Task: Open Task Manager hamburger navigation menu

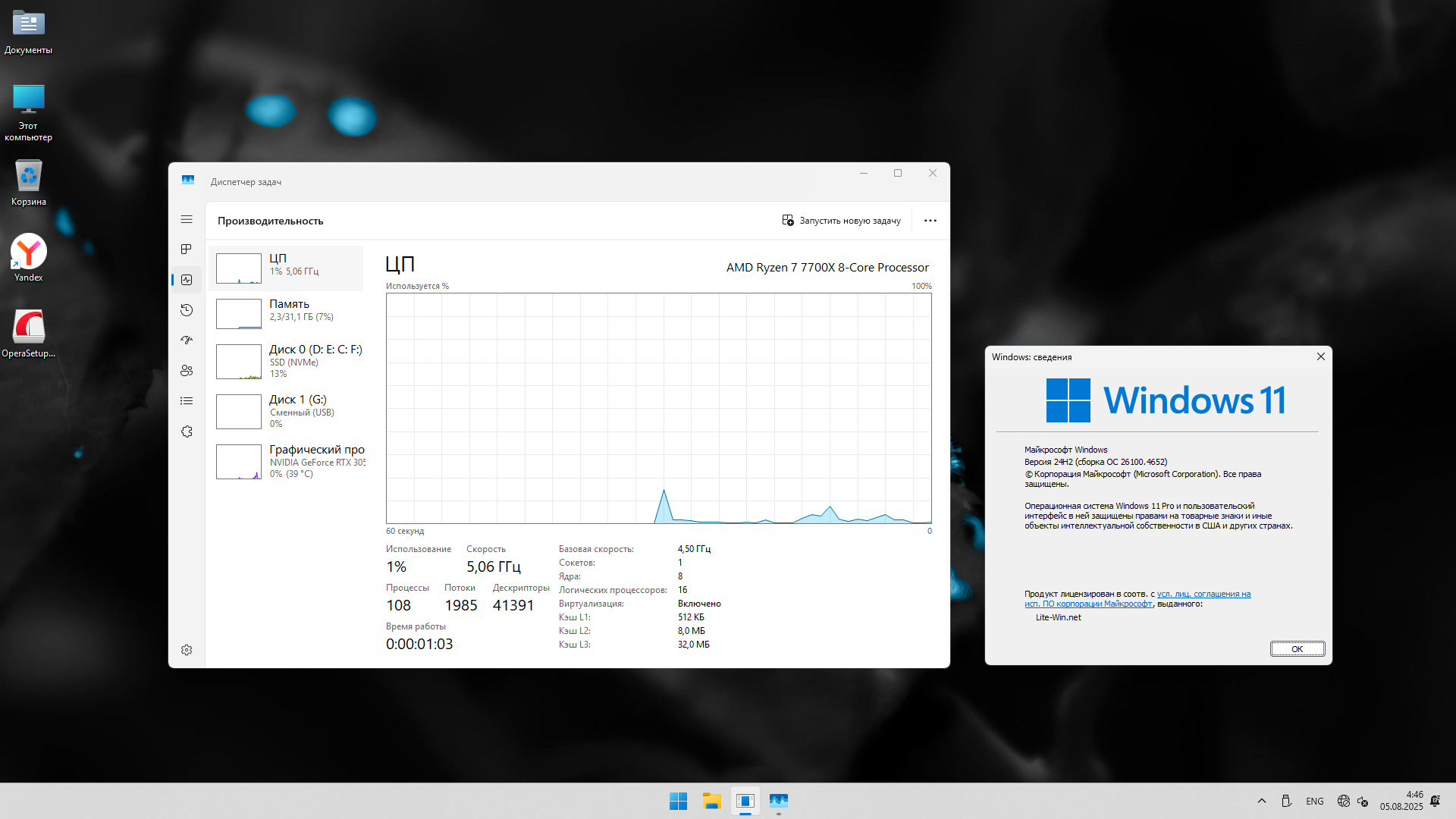Action: click(187, 219)
